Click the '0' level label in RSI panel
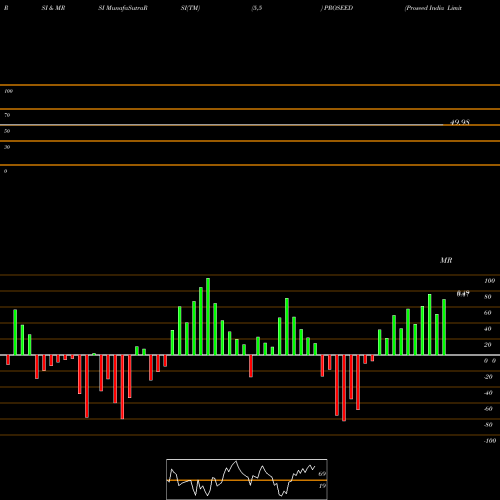The height and width of the screenshot is (500, 500). pyautogui.click(x=5, y=171)
